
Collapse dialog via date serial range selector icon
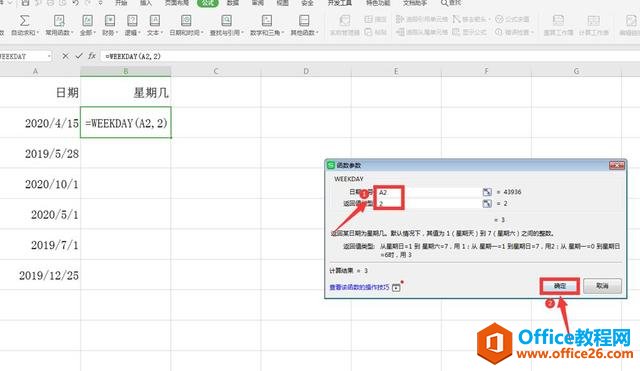point(487,192)
